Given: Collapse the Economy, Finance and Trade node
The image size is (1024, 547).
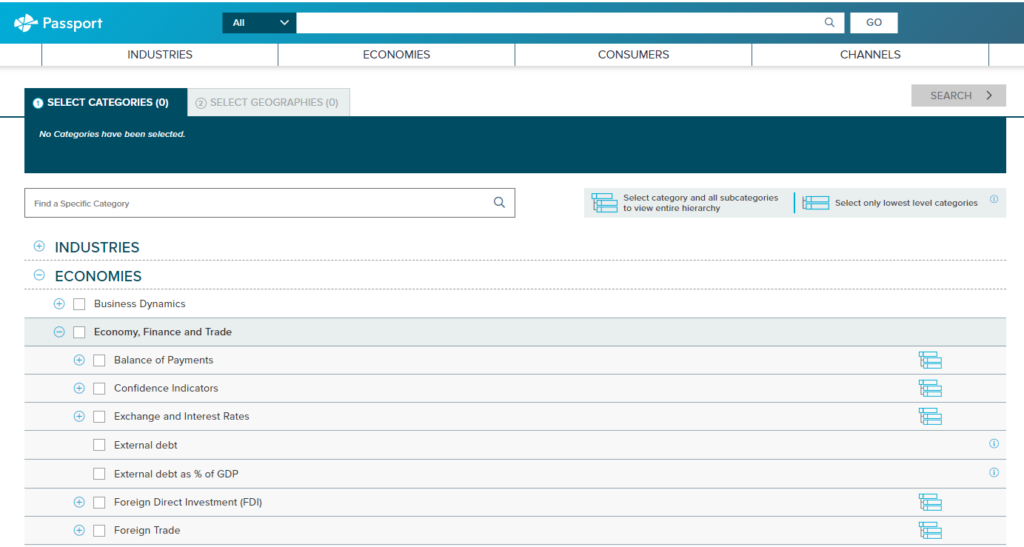Looking at the screenshot, I should coord(59,332).
